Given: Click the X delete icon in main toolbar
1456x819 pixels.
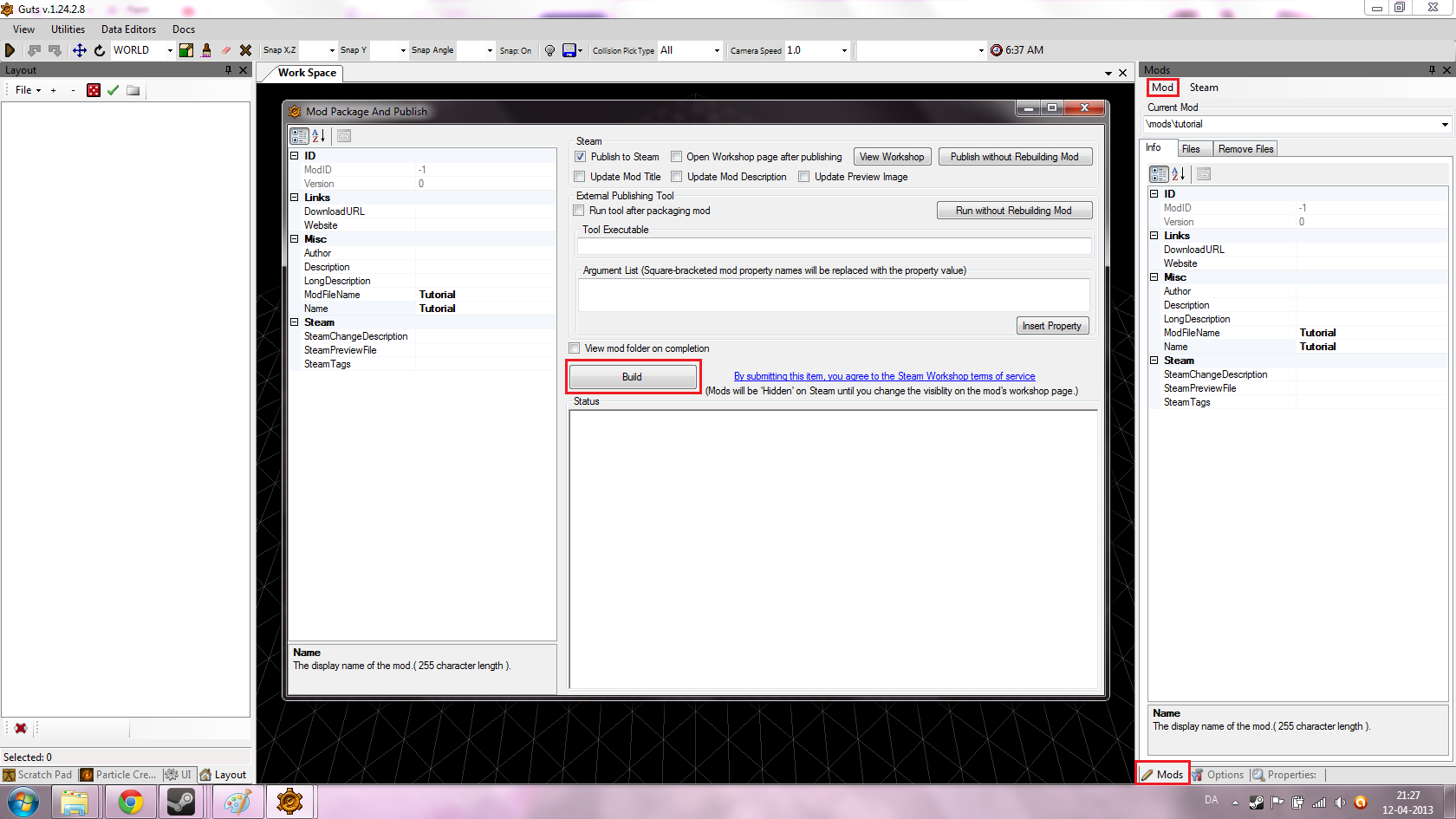Looking at the screenshot, I should pyautogui.click(x=246, y=50).
